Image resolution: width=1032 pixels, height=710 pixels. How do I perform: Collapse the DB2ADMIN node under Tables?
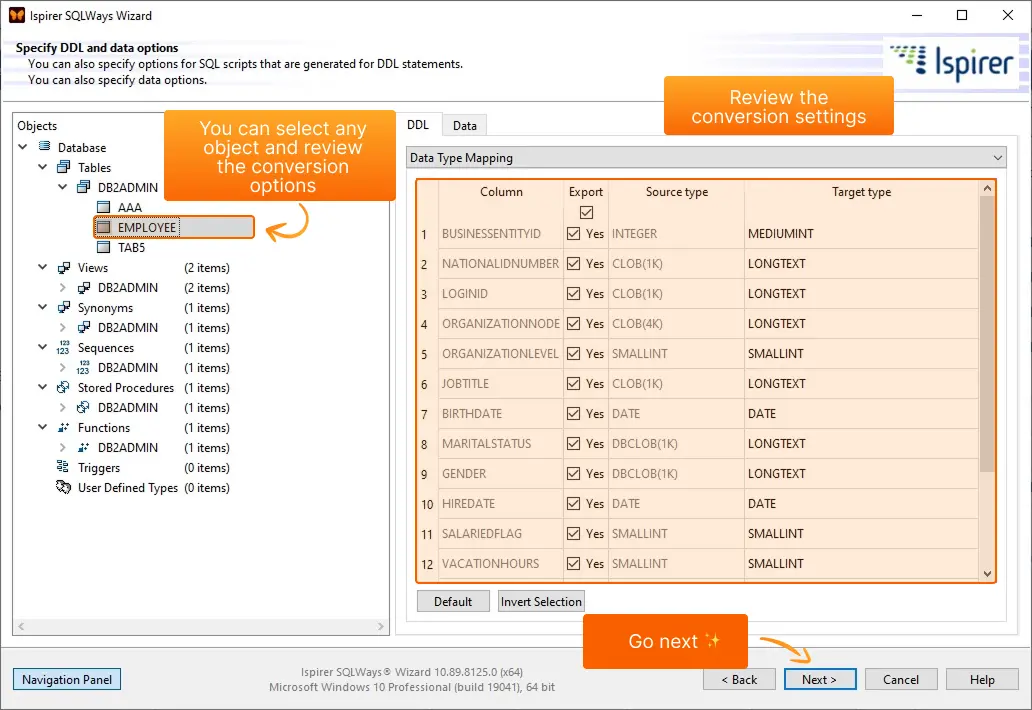pos(63,187)
